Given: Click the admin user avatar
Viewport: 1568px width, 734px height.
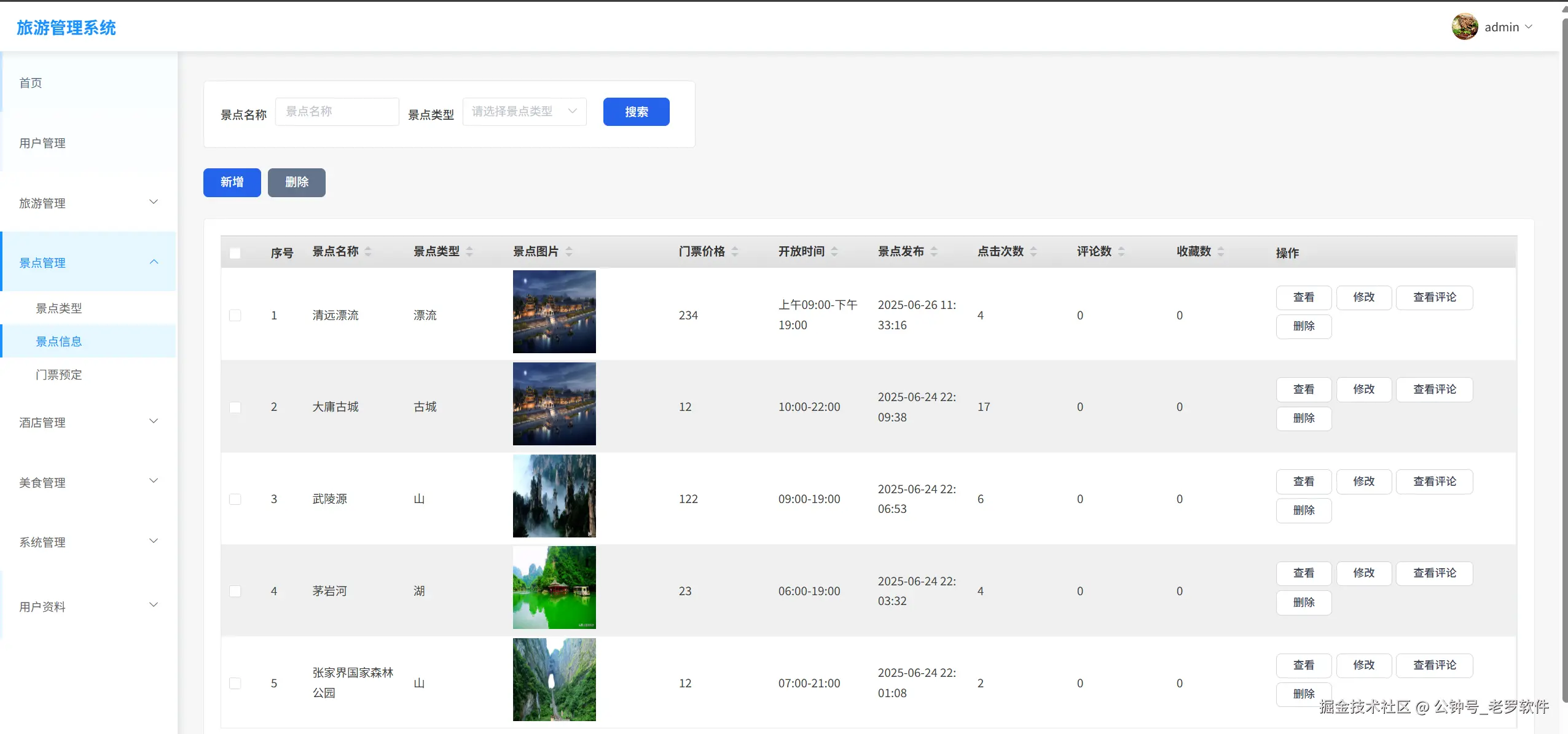Looking at the screenshot, I should click(x=1464, y=27).
